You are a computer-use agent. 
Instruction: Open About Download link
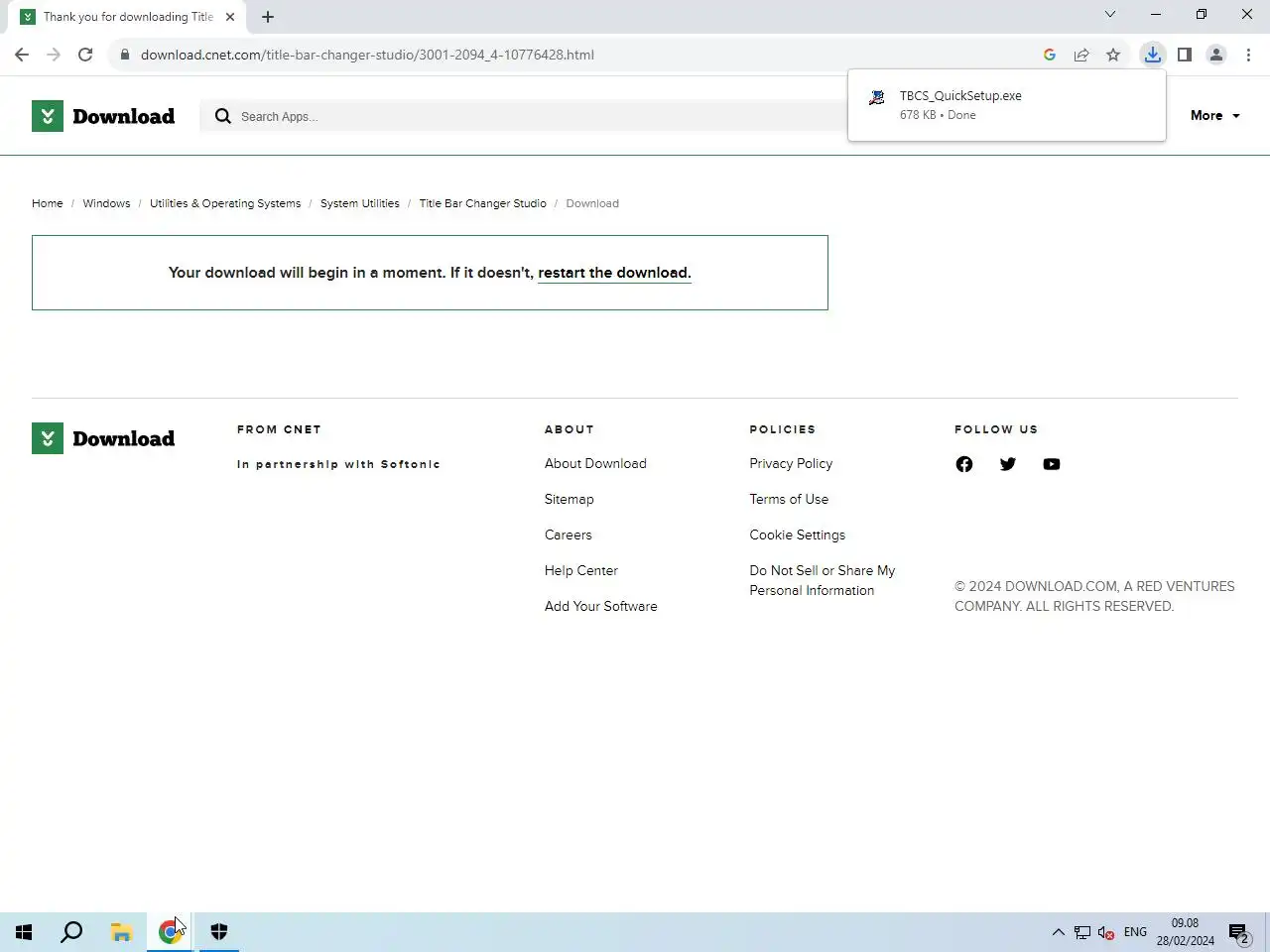coord(595,463)
